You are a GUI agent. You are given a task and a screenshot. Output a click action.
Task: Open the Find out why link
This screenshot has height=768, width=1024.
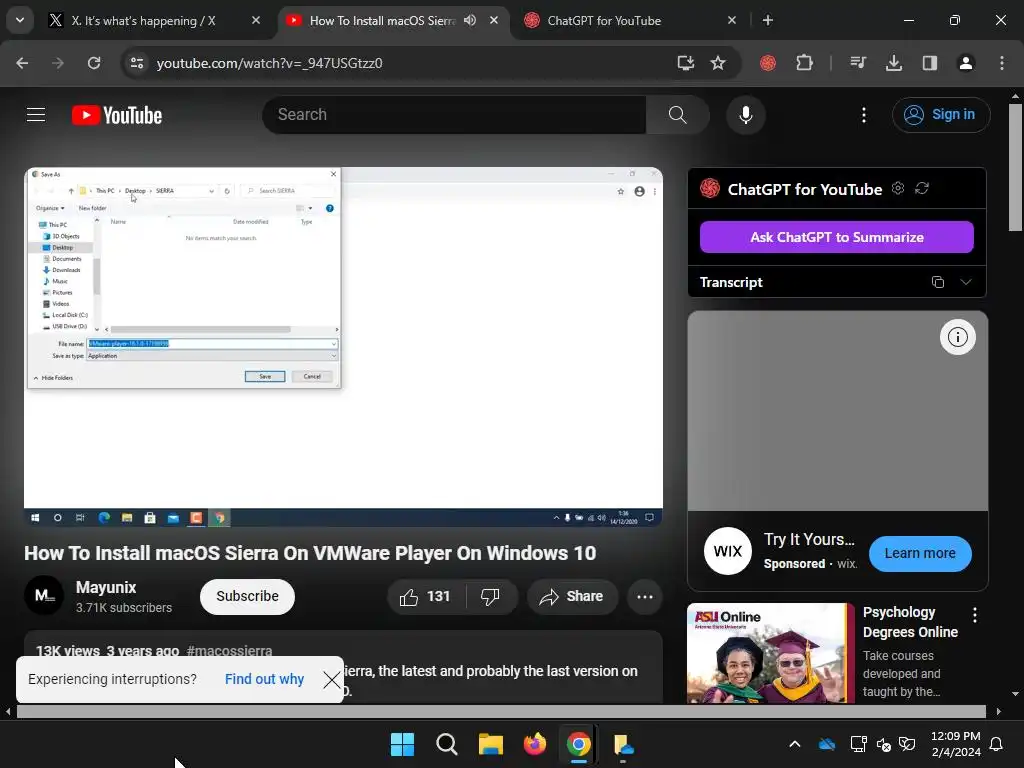click(264, 680)
